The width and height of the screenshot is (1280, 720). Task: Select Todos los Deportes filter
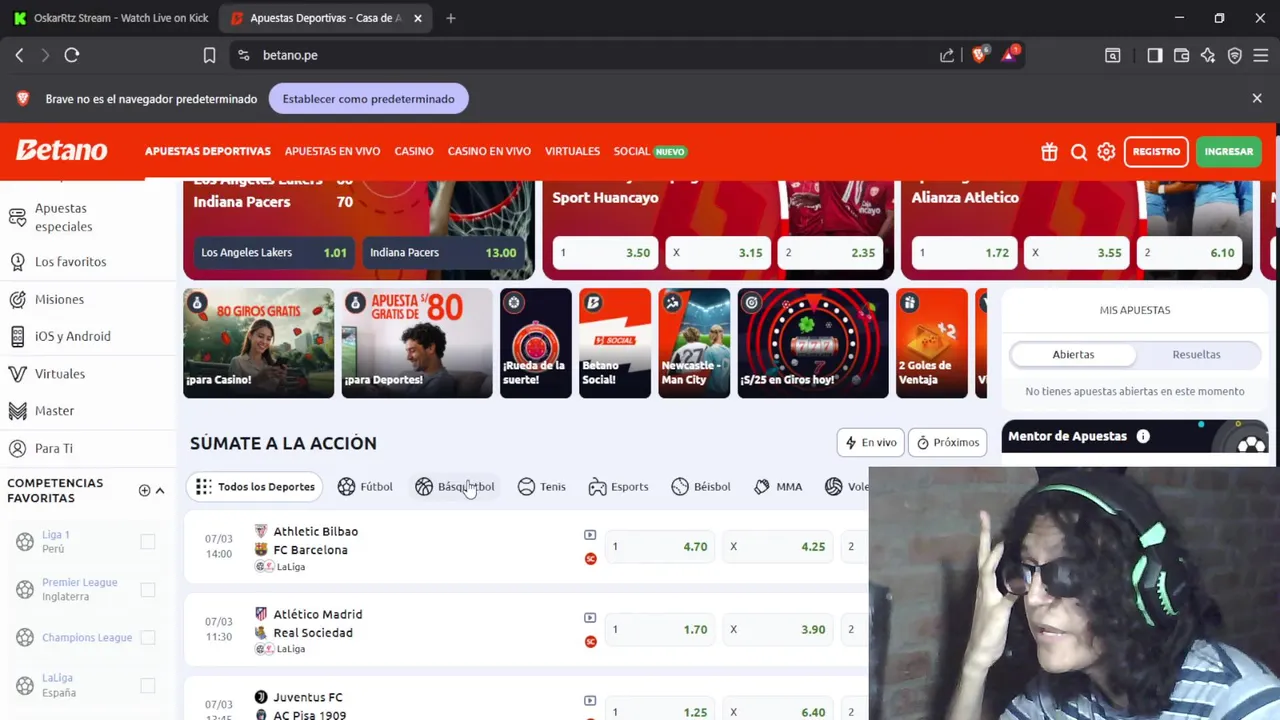[256, 487]
